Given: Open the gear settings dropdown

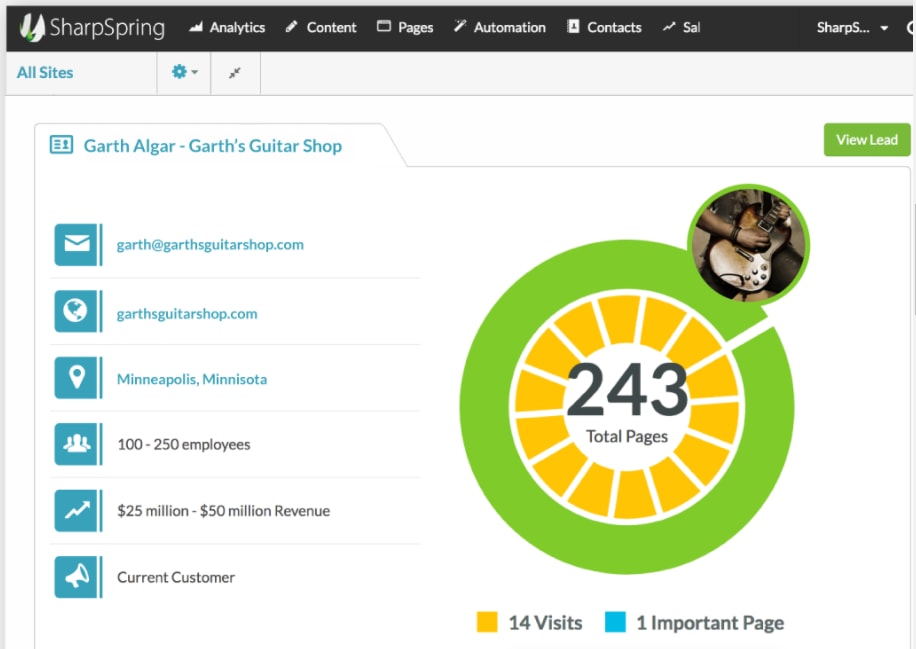Looking at the screenshot, I should point(184,72).
